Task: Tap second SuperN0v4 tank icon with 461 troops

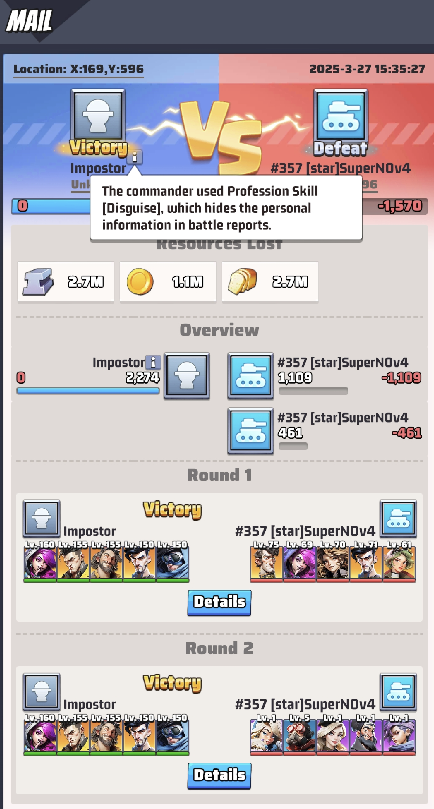Action: coord(250,431)
